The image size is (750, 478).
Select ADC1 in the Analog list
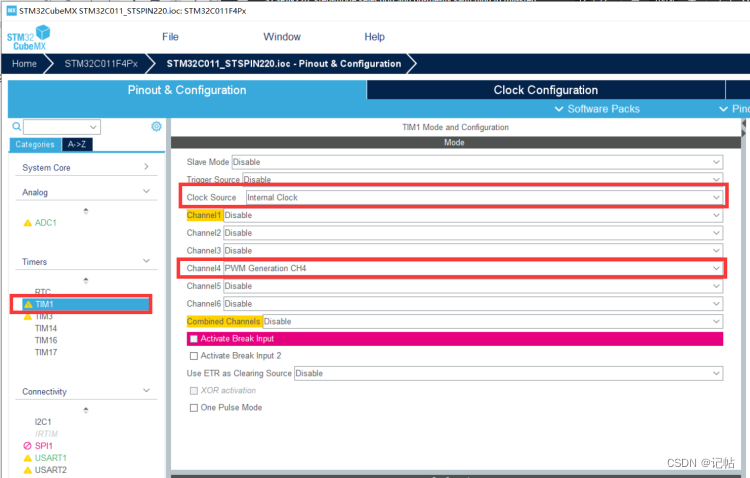(45, 222)
